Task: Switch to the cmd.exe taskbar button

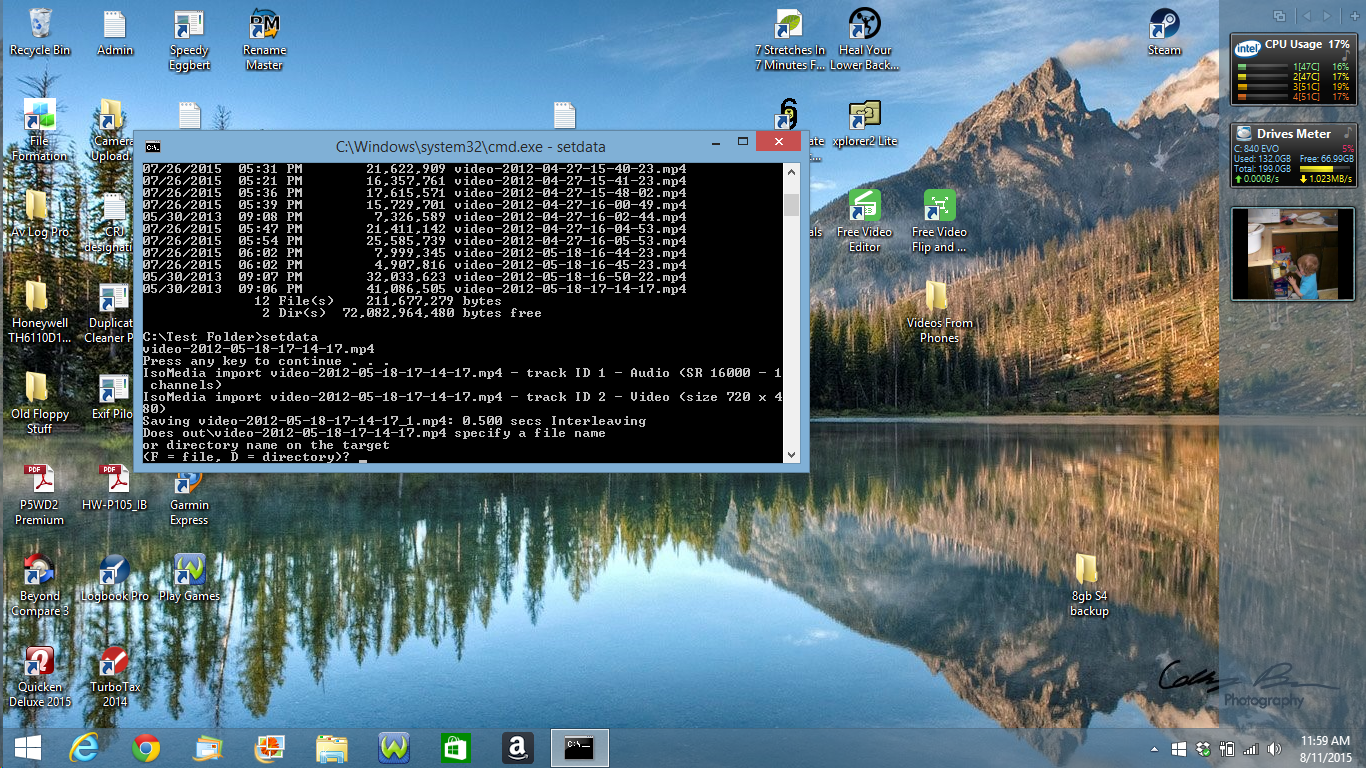Action: 580,748
